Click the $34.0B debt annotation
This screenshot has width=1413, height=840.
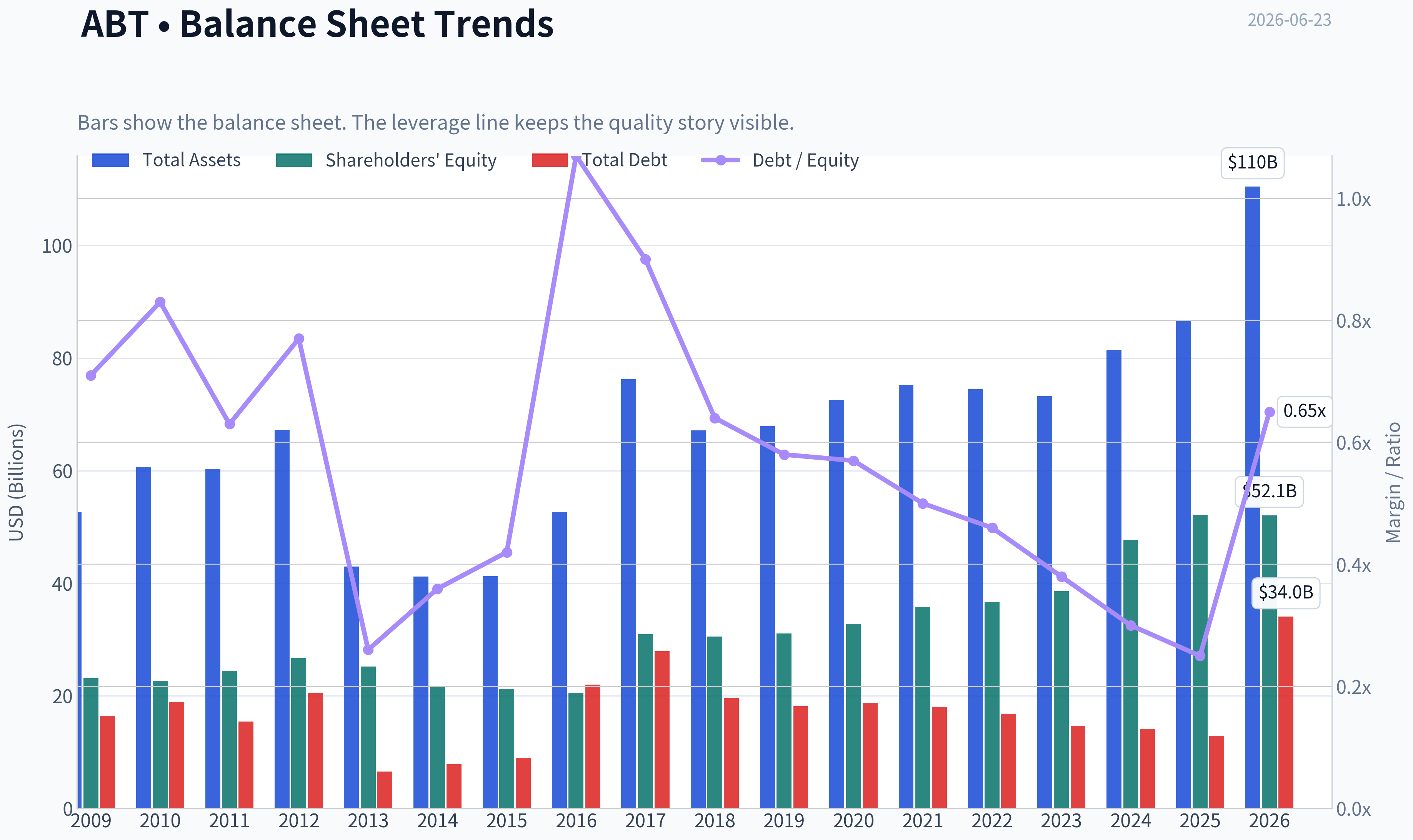tap(1286, 593)
